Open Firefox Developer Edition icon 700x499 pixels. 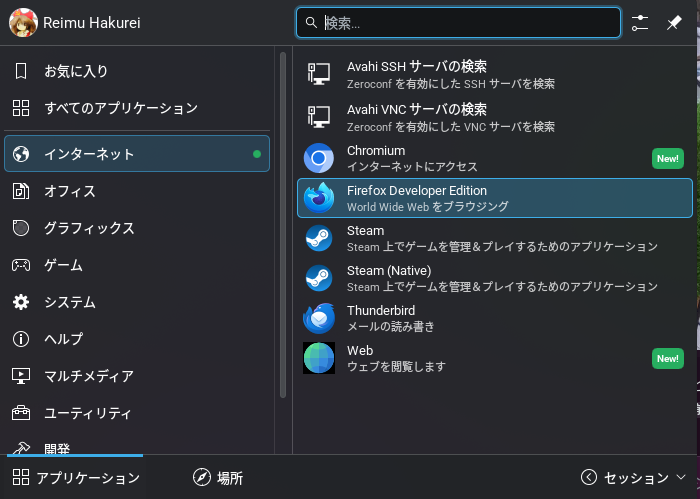(x=319, y=198)
